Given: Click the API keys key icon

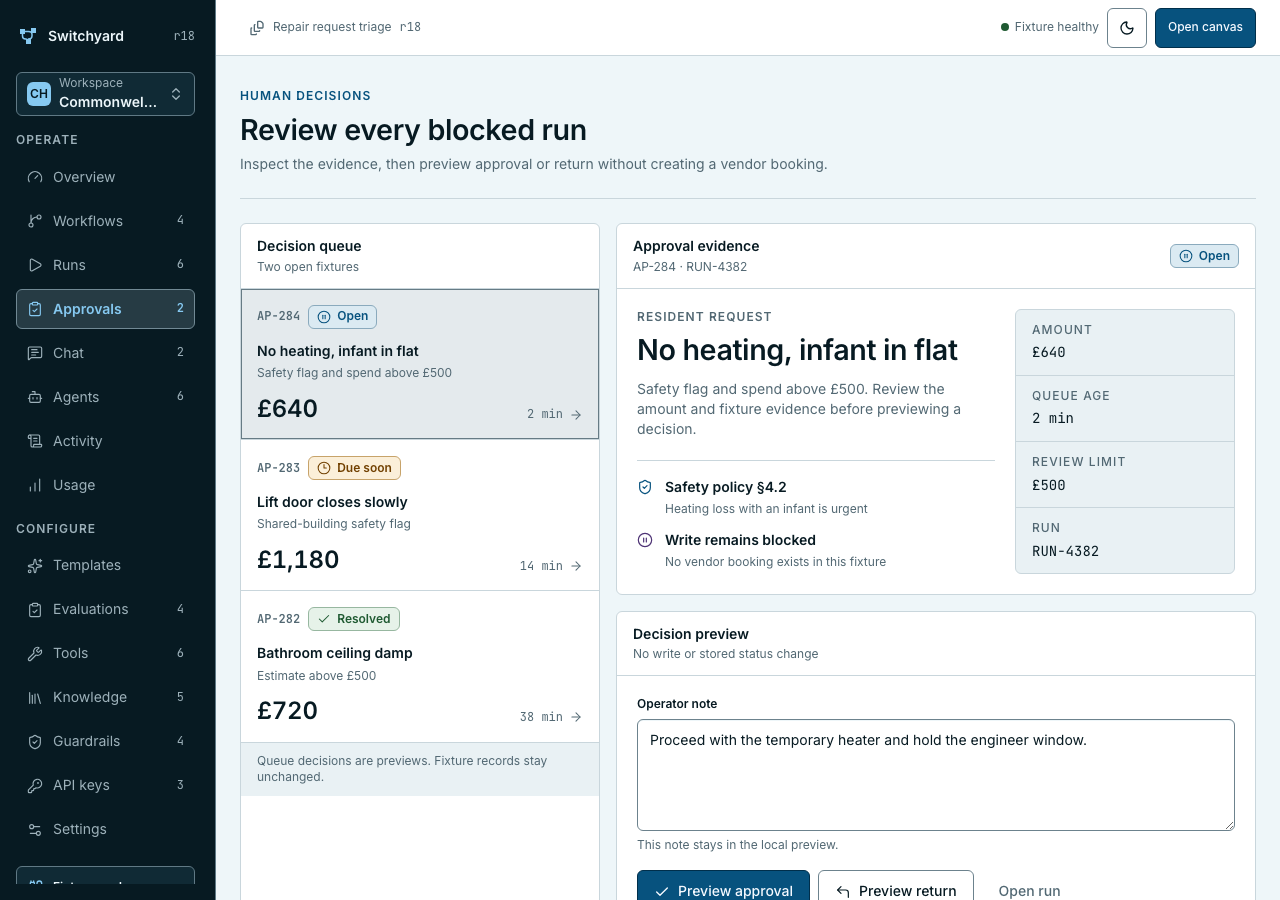Looking at the screenshot, I should pos(35,785).
